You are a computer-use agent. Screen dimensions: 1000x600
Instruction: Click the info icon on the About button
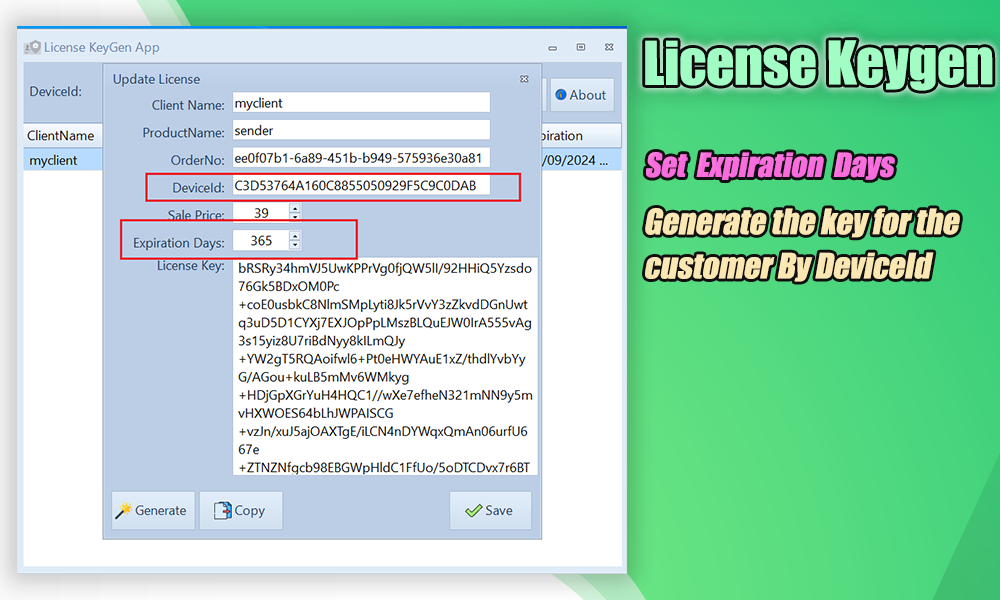[563, 95]
